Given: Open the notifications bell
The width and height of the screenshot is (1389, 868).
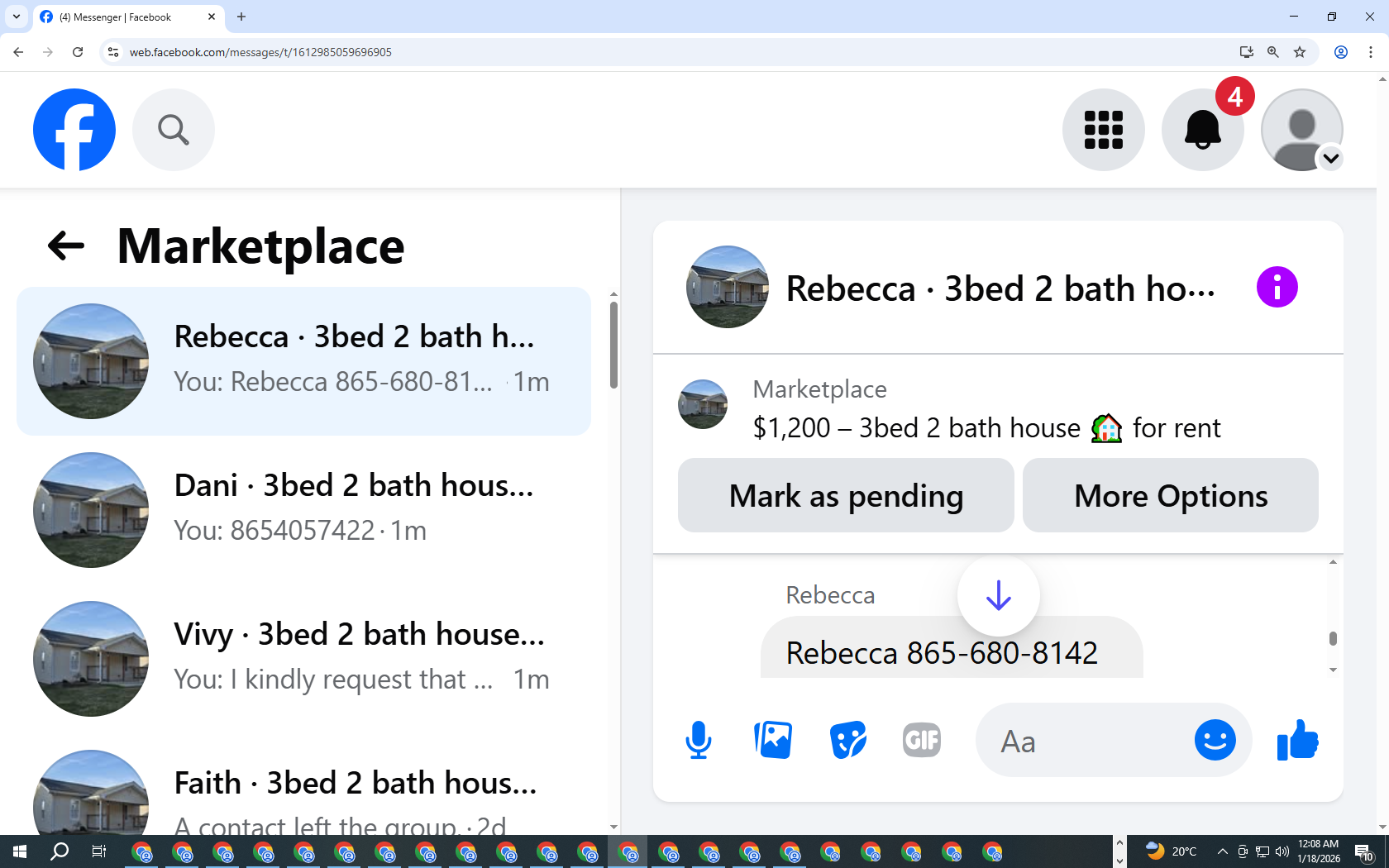Looking at the screenshot, I should (x=1203, y=130).
